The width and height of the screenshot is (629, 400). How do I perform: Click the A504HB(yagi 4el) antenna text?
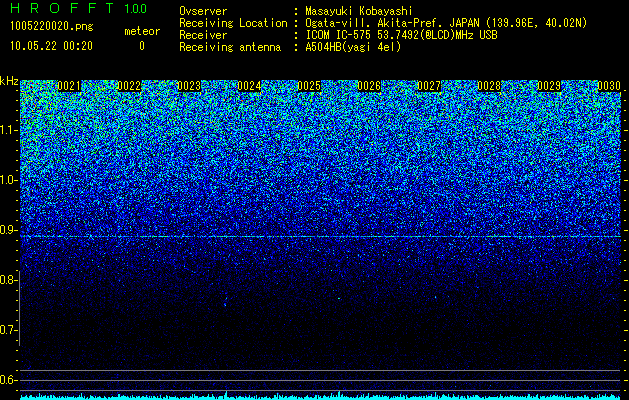point(353,47)
